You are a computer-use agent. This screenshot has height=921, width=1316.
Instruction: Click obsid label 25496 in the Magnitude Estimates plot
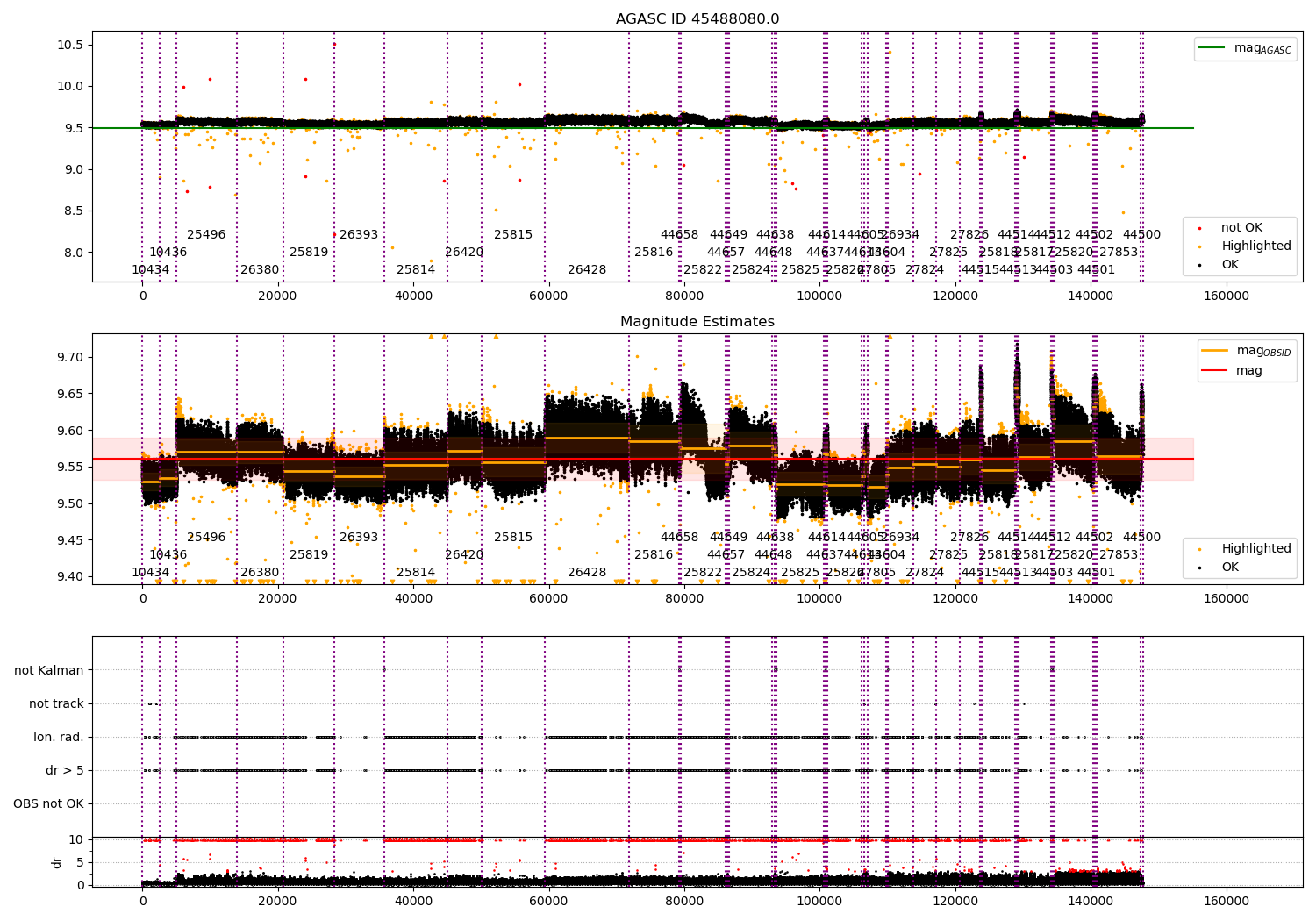pos(206,538)
